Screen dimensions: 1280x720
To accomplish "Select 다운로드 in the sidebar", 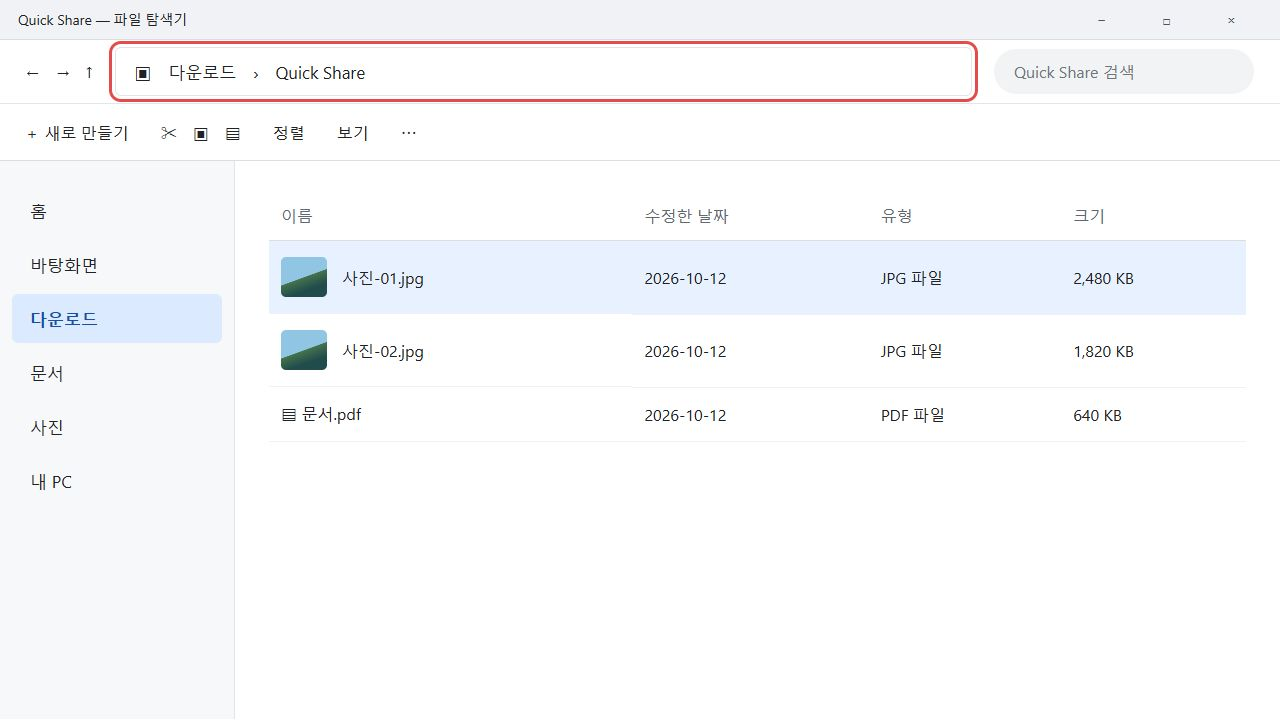I will 117,319.
